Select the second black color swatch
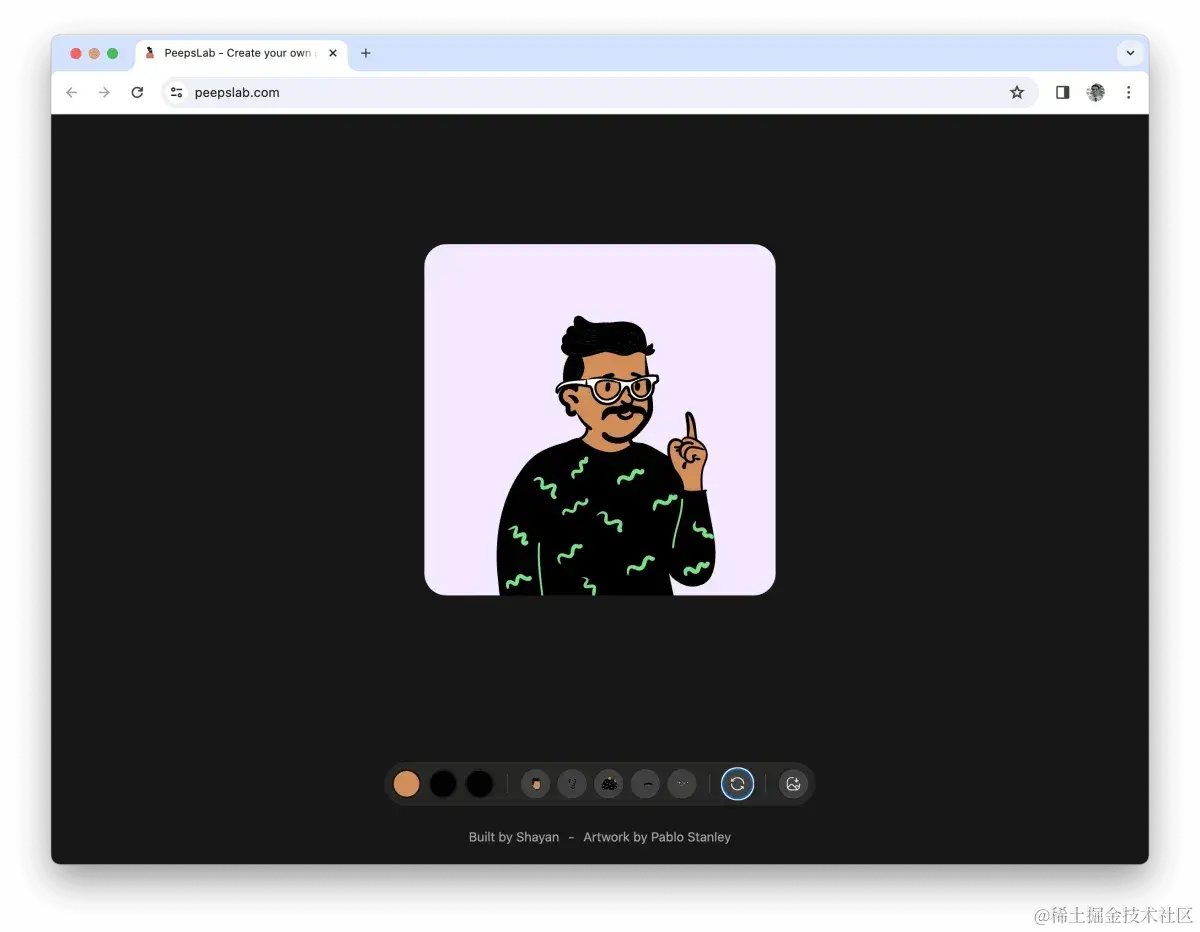Viewport: 1200px width, 932px height. [480, 784]
